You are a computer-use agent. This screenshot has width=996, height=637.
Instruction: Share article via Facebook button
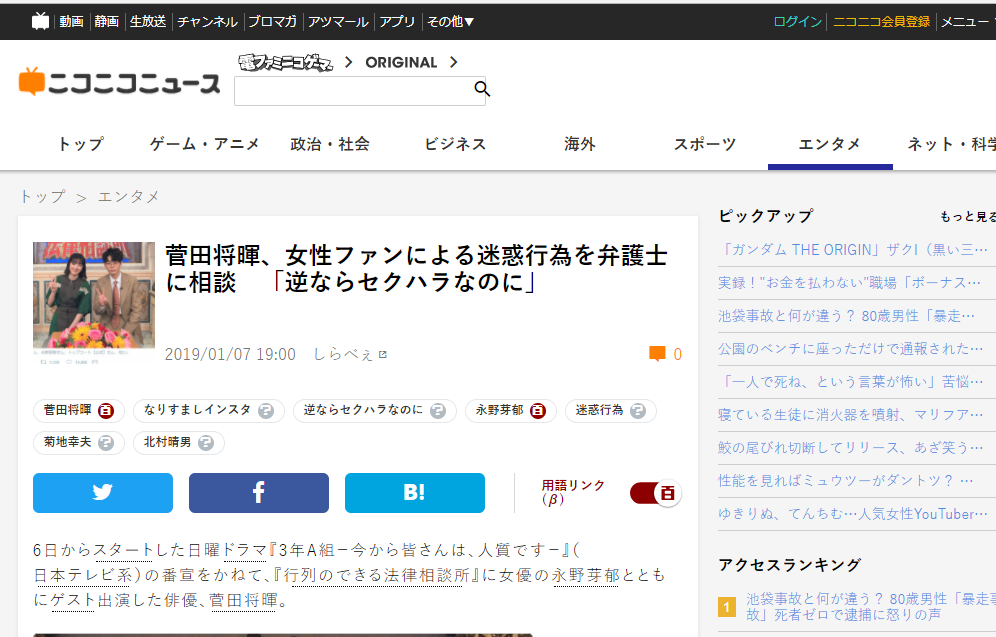tap(258, 493)
